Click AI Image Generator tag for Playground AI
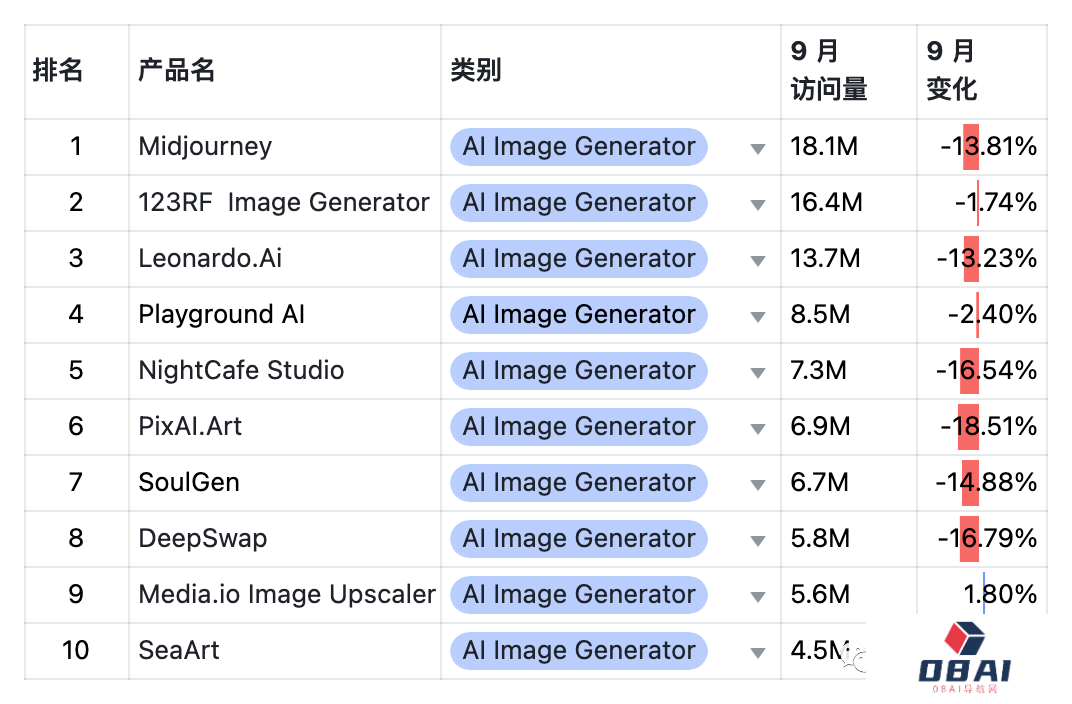This screenshot has height=704, width=1072. [x=578, y=315]
